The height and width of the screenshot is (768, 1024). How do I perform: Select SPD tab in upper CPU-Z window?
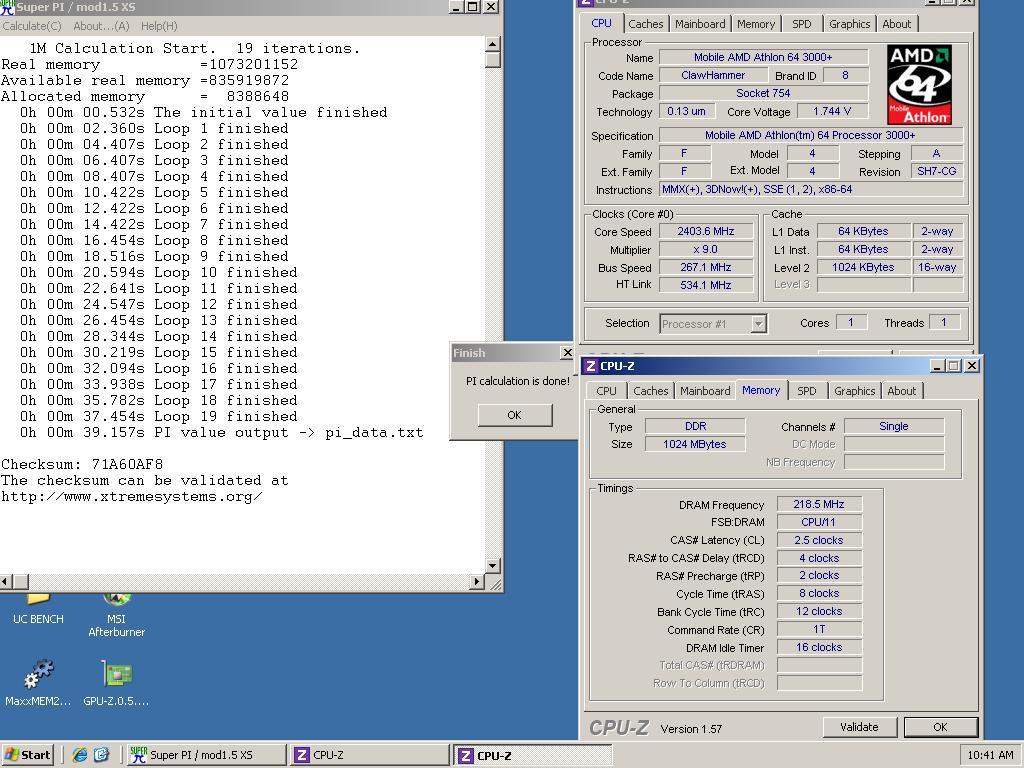801,24
